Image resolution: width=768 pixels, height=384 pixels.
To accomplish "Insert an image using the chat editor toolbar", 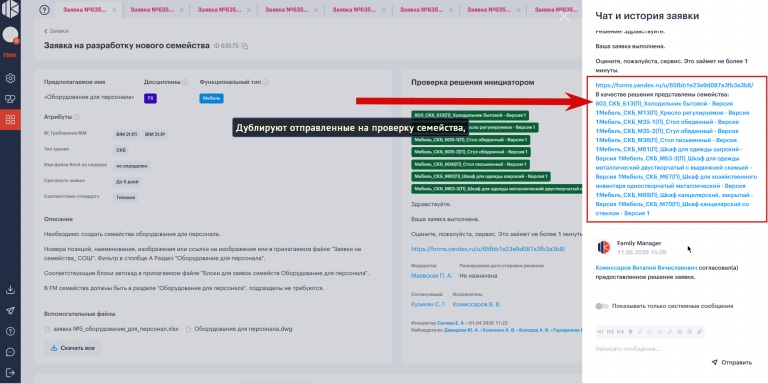I will [x=680, y=332].
